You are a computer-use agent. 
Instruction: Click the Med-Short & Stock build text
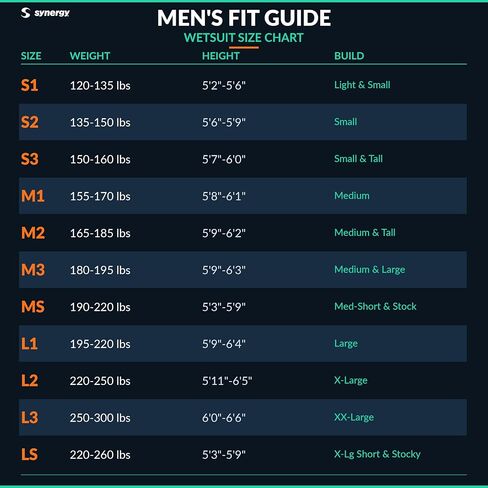(375, 306)
